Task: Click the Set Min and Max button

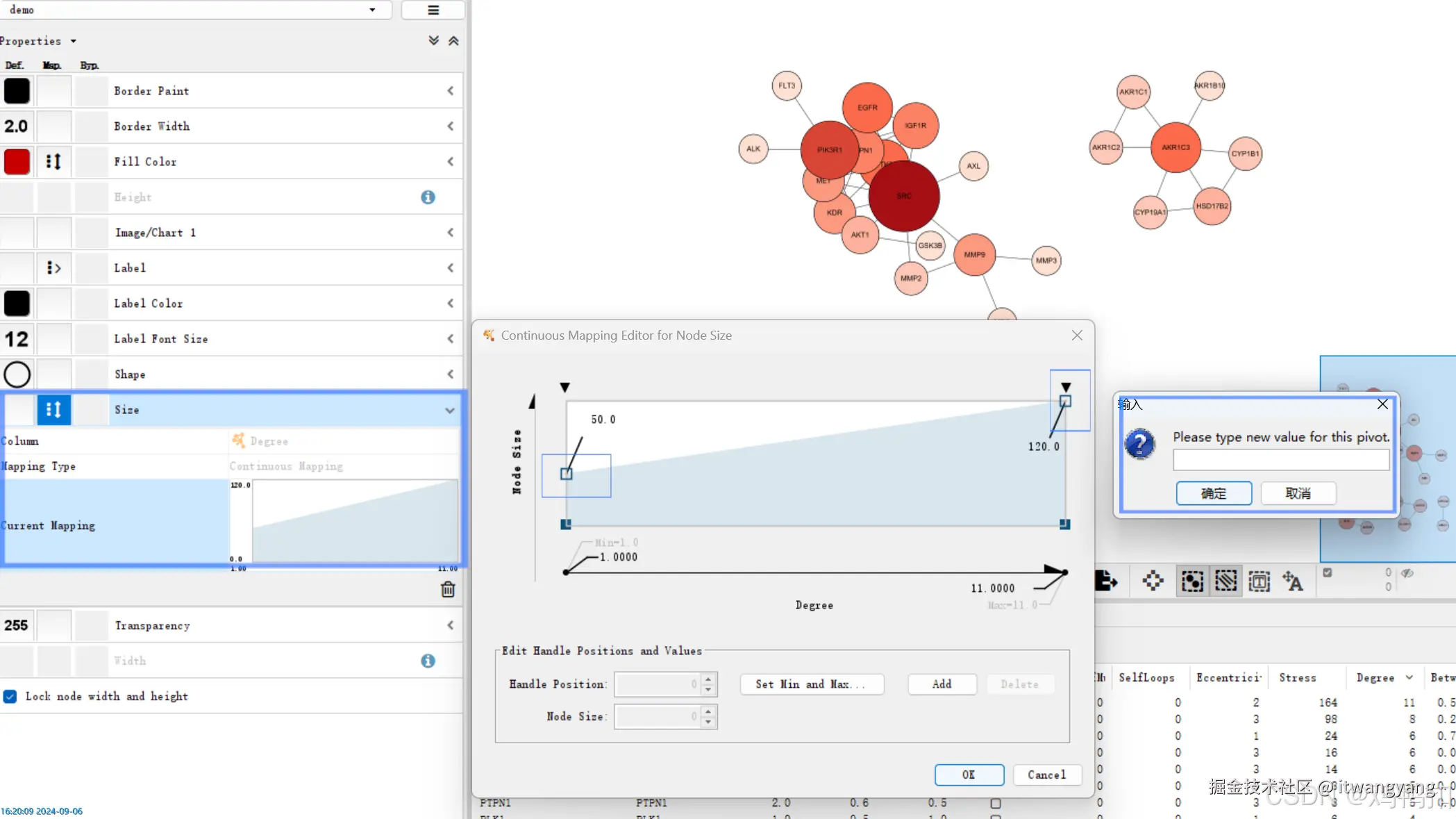Action: pyautogui.click(x=811, y=684)
